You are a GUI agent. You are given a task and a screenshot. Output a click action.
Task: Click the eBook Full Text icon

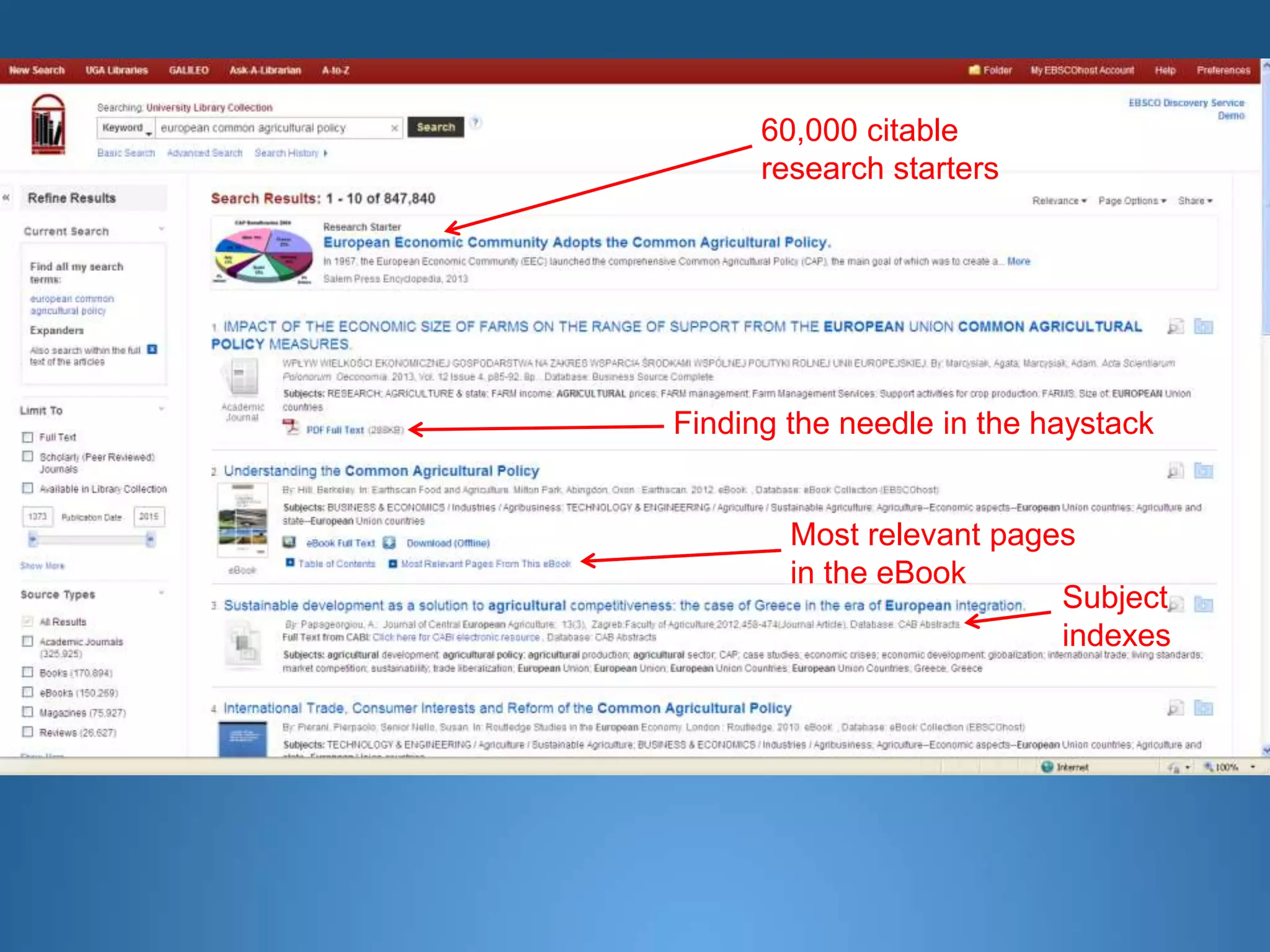tap(290, 542)
